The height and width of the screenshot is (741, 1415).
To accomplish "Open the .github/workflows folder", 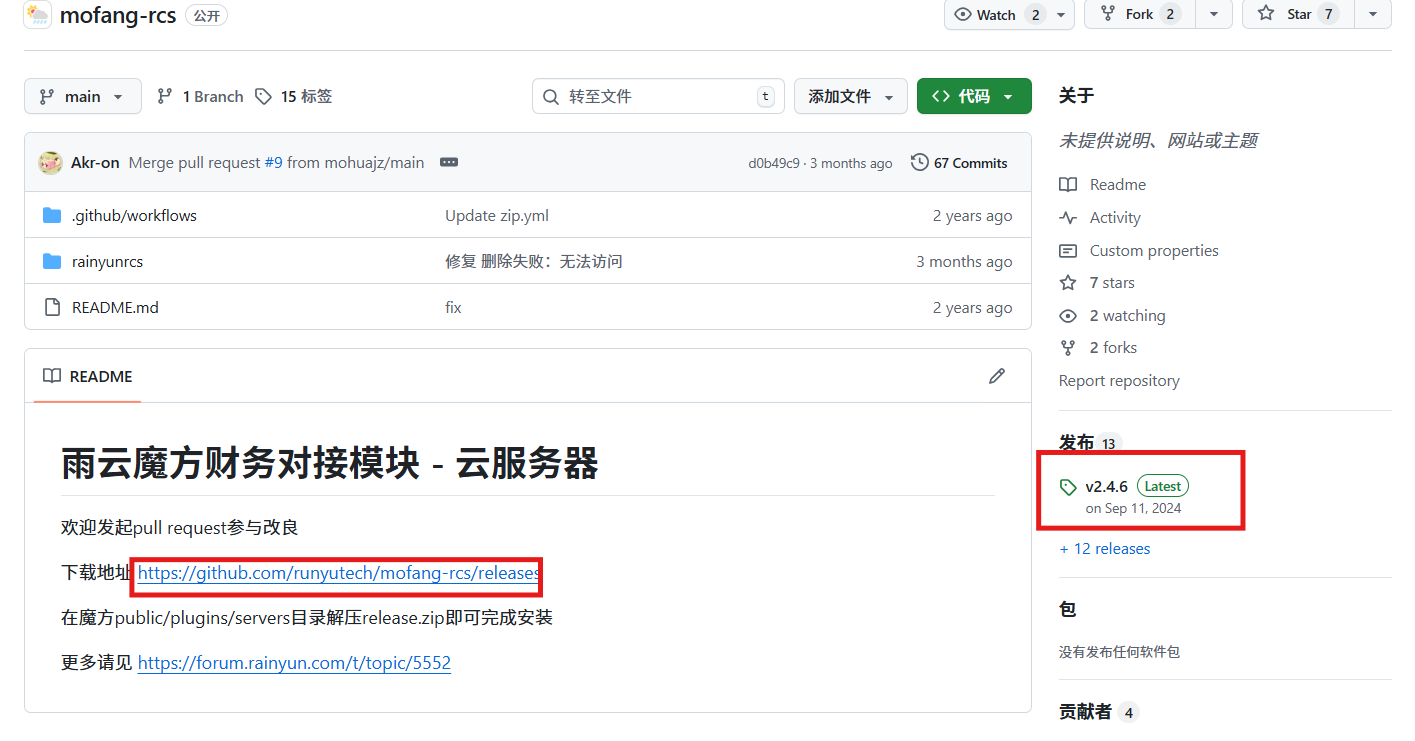I will [134, 215].
